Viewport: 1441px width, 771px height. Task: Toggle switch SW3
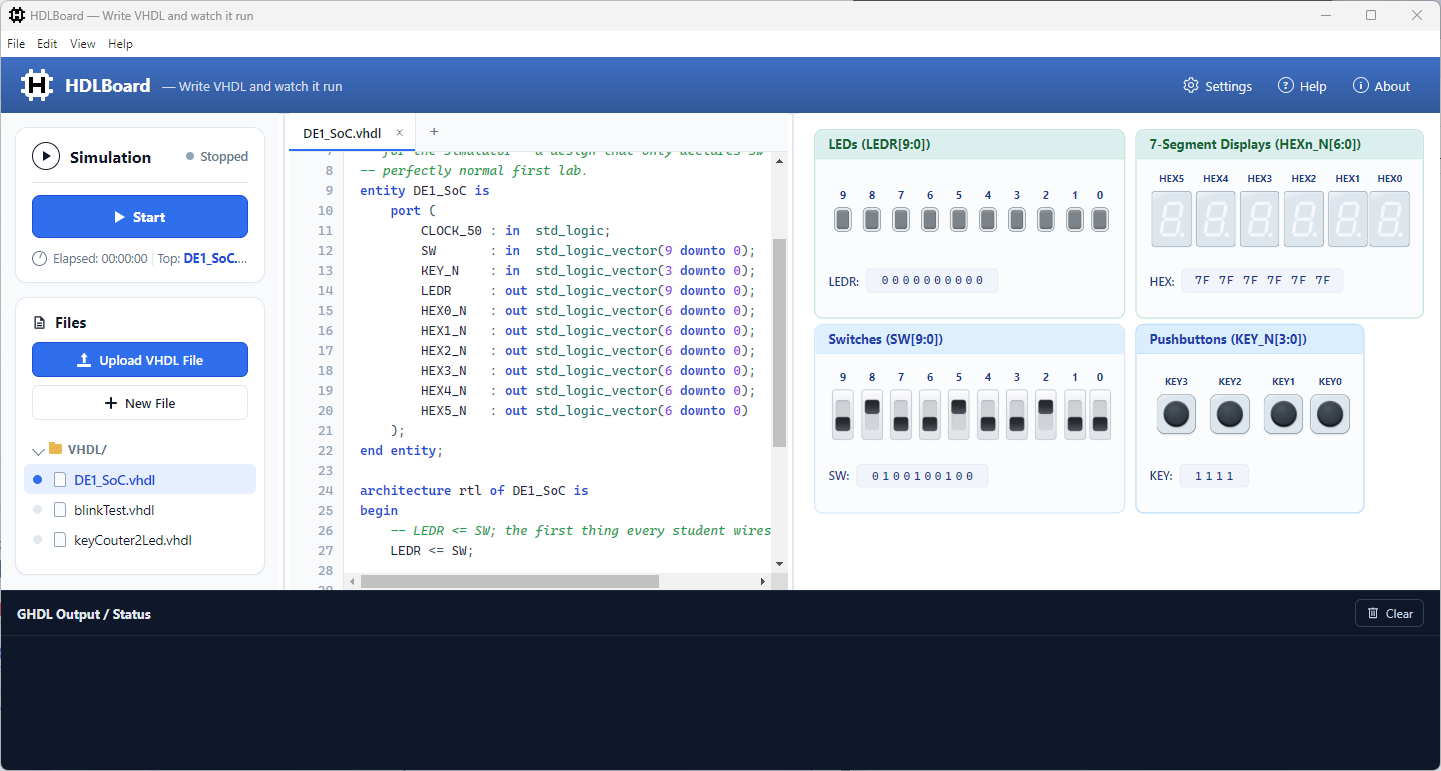pyautogui.click(x=1016, y=415)
